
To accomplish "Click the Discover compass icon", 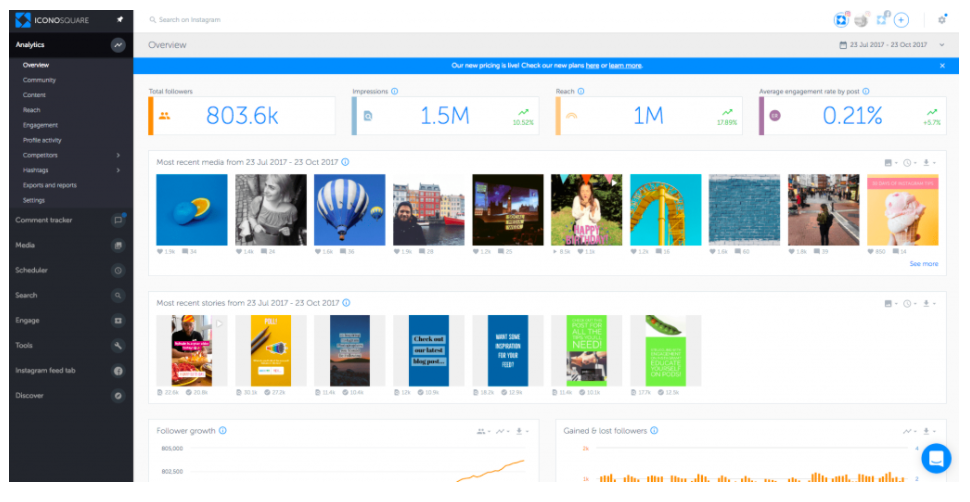I will pyautogui.click(x=118, y=395).
